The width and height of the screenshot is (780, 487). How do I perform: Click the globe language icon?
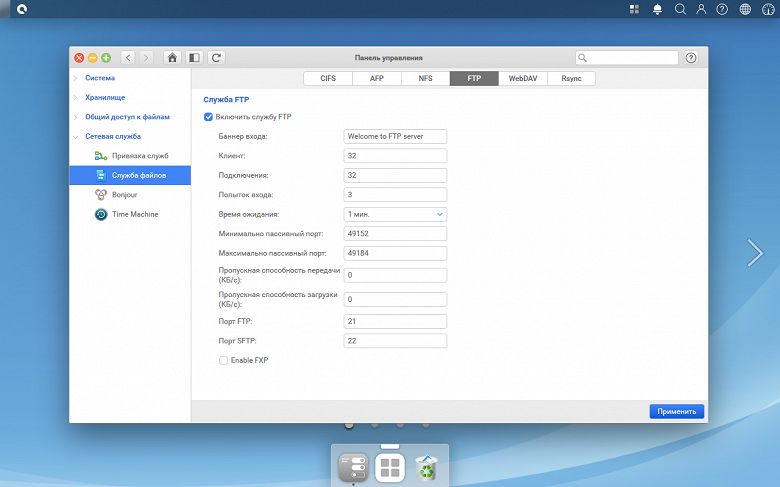(745, 9)
